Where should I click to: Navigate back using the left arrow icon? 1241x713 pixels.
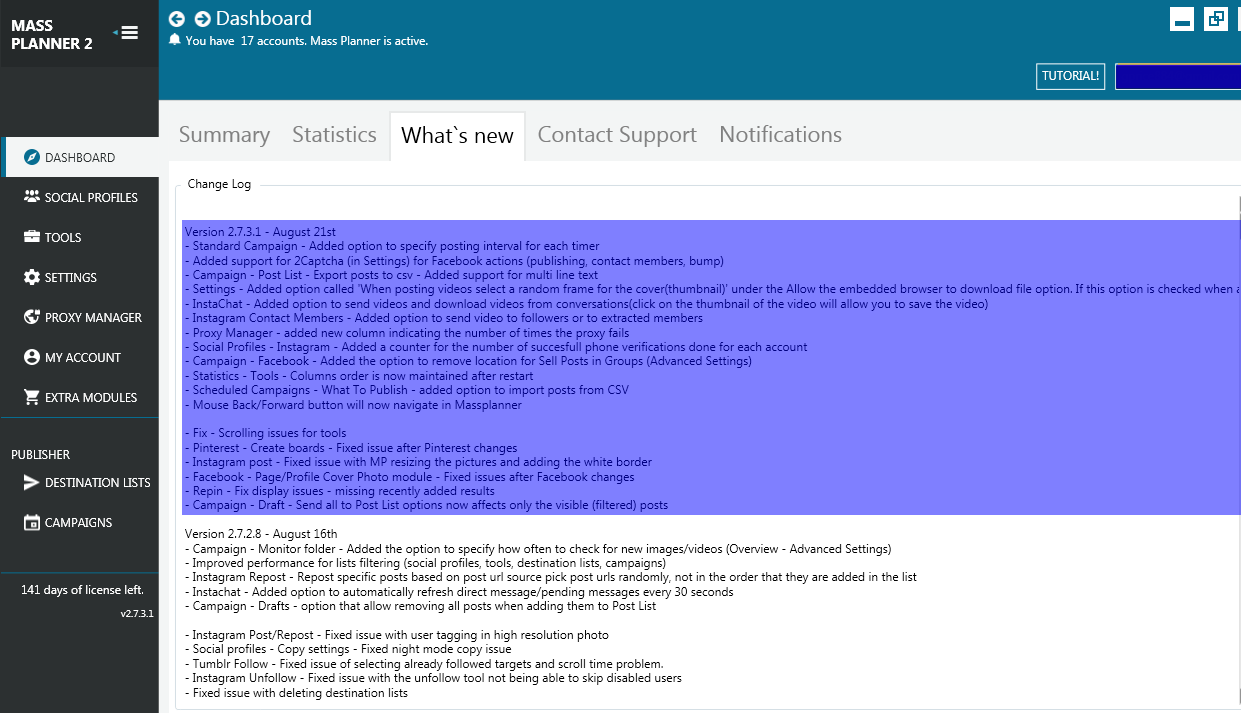pyautogui.click(x=177, y=19)
